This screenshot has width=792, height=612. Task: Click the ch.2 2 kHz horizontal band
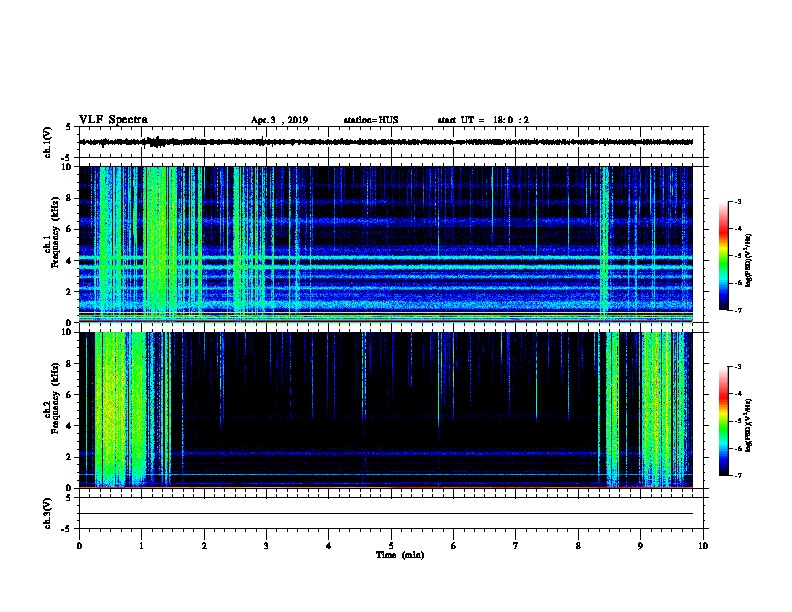coord(386,453)
